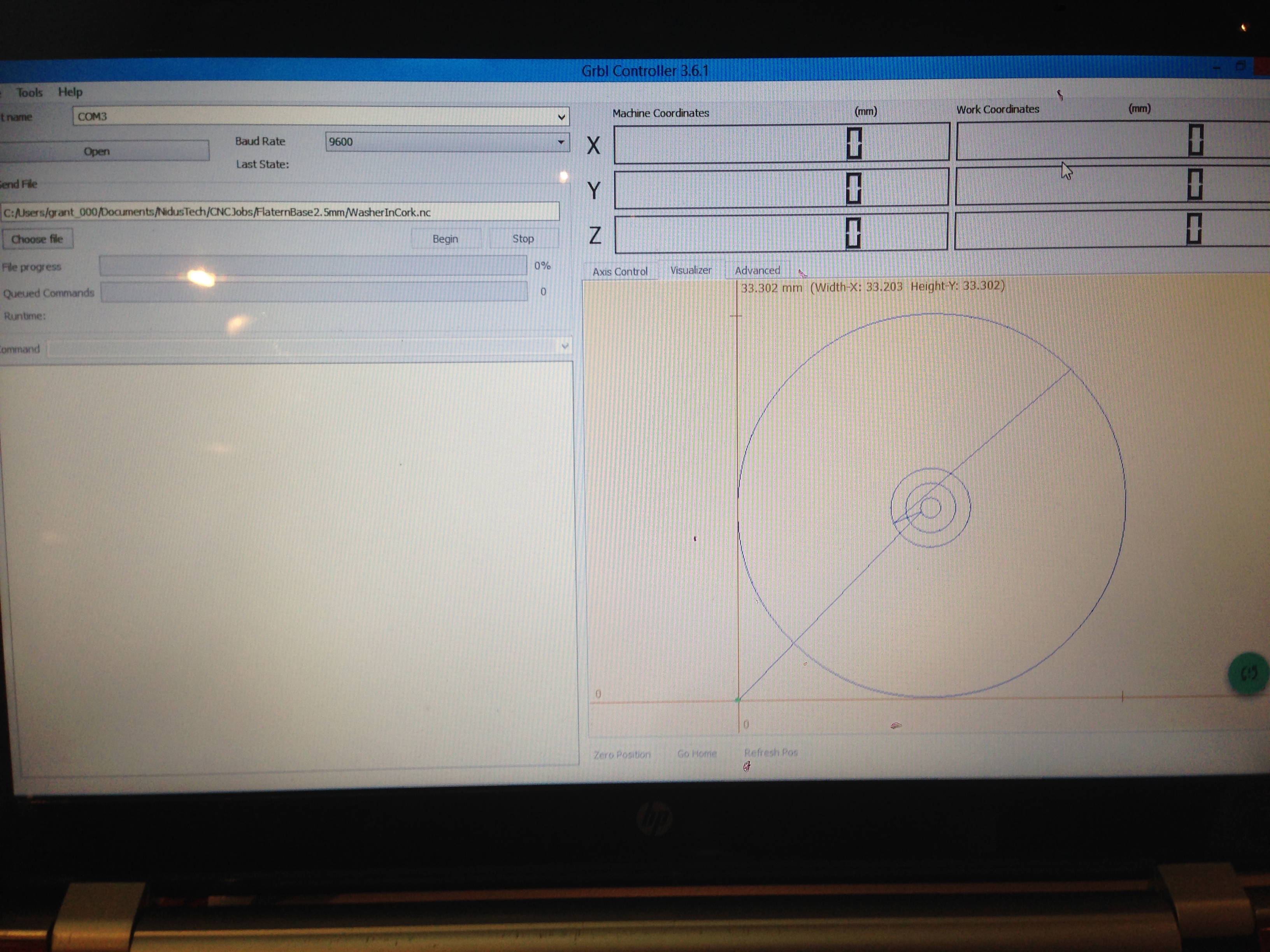Click the 33.302 mm dimensions text
The height and width of the screenshot is (952, 1270).
coord(873,286)
